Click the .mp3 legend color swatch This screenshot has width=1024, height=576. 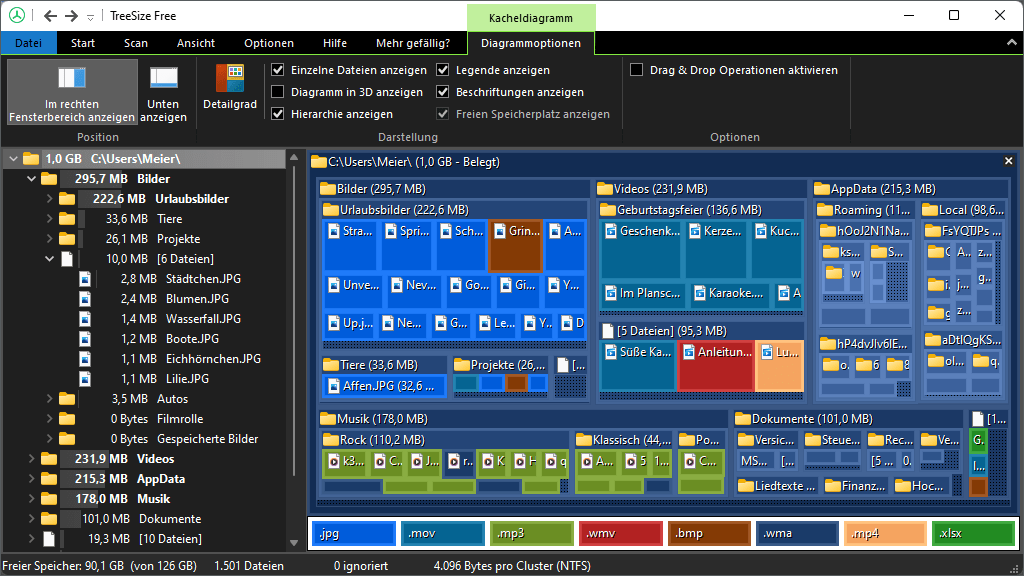(532, 534)
